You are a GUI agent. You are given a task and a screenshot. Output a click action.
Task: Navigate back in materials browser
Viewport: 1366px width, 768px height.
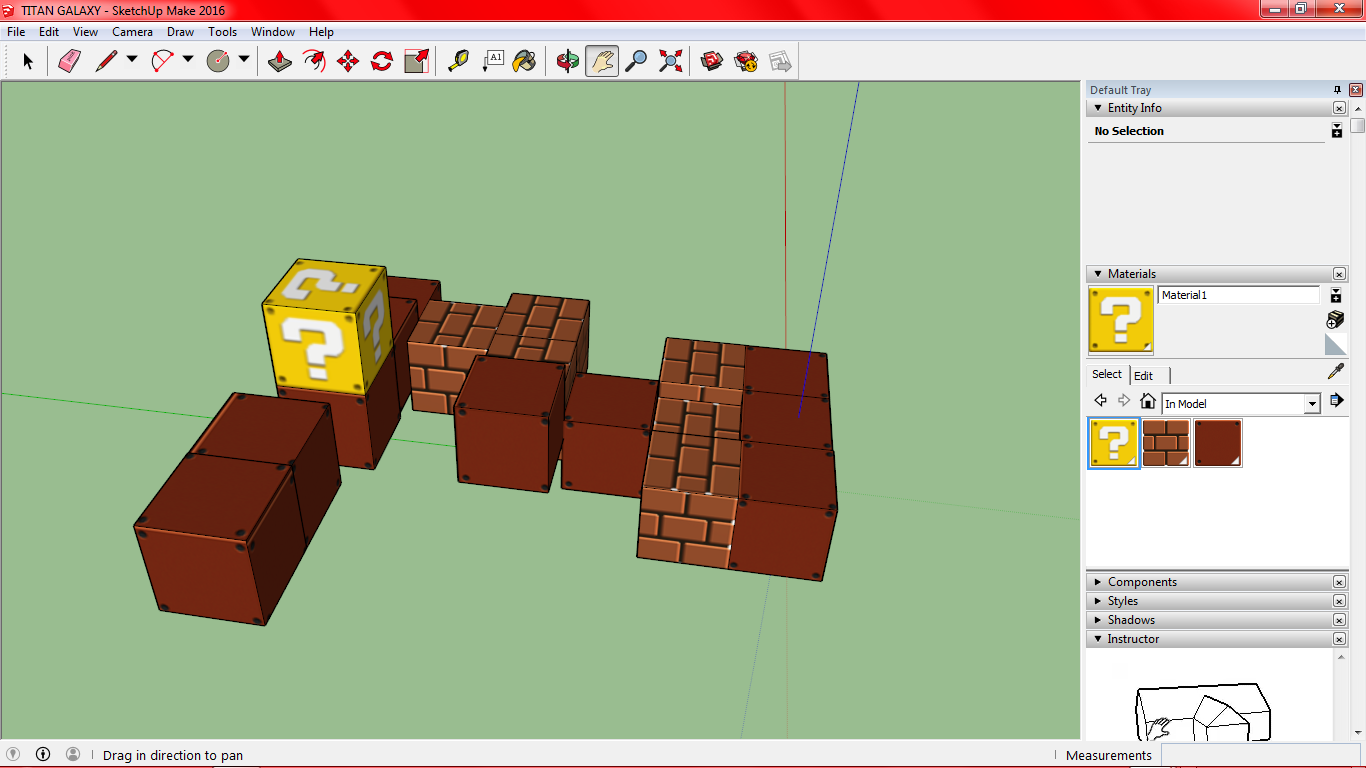pos(1101,401)
